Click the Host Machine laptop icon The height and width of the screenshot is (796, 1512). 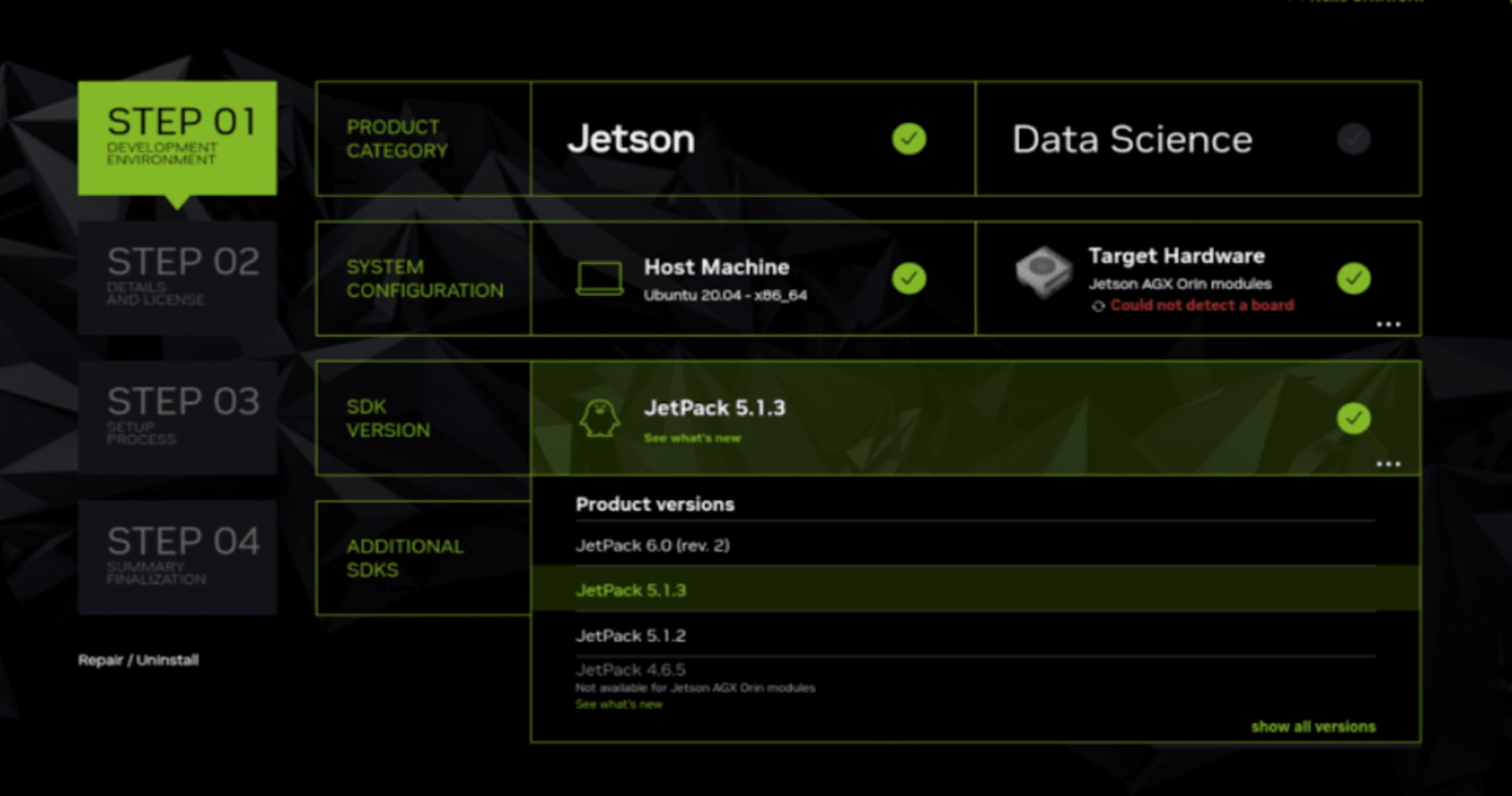click(599, 279)
